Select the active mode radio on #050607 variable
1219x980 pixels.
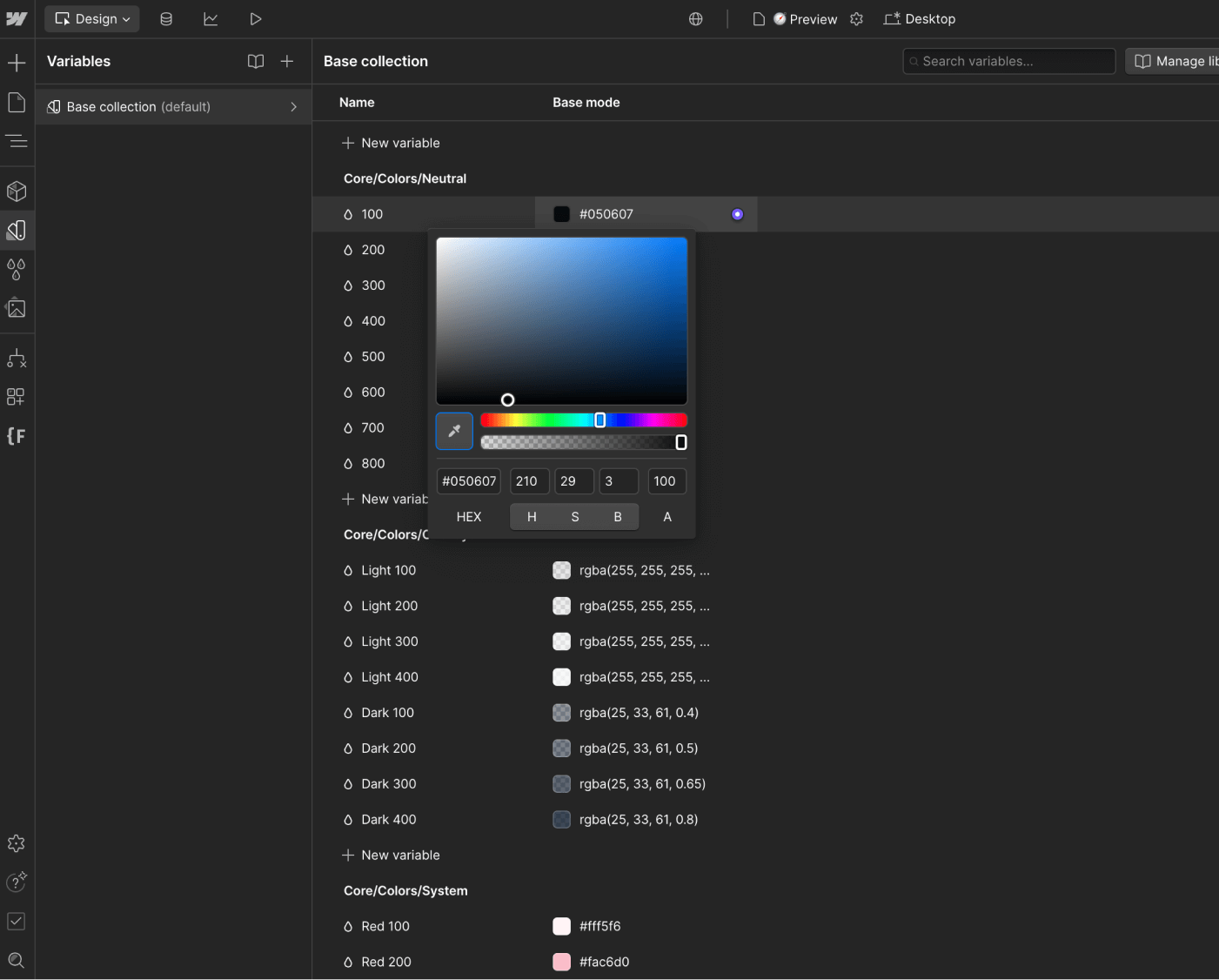tap(737, 213)
